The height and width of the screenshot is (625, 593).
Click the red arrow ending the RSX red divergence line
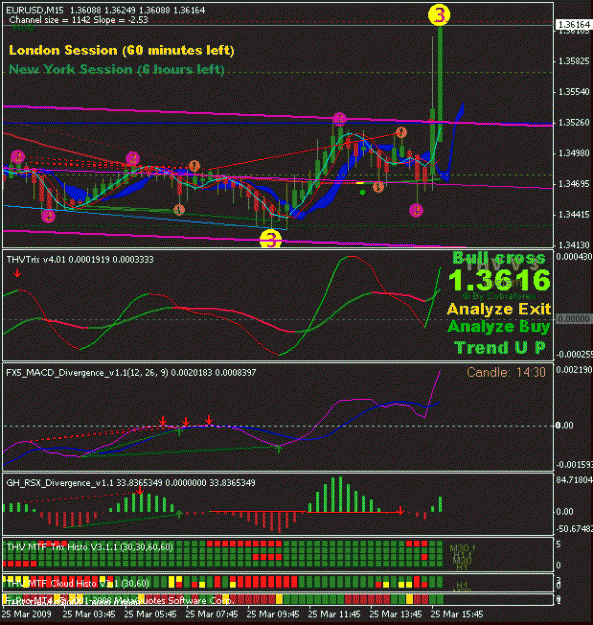(401, 511)
